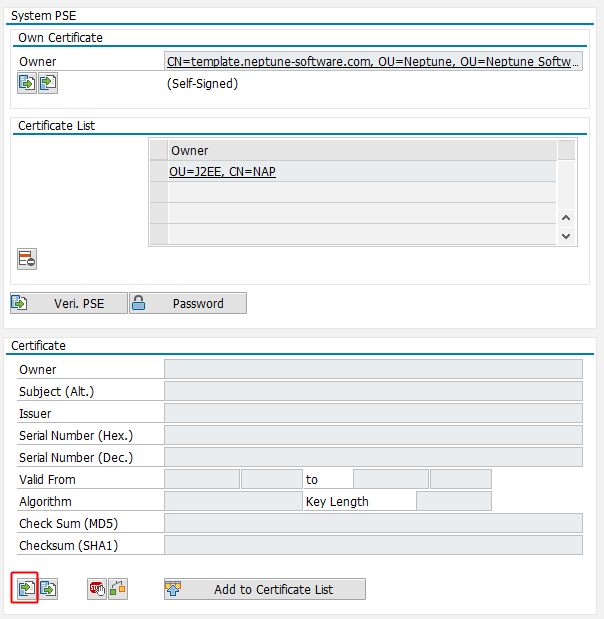Click the Serial Number (Hex.) field
Image resolution: width=604 pixels, height=619 pixels.
click(373, 435)
